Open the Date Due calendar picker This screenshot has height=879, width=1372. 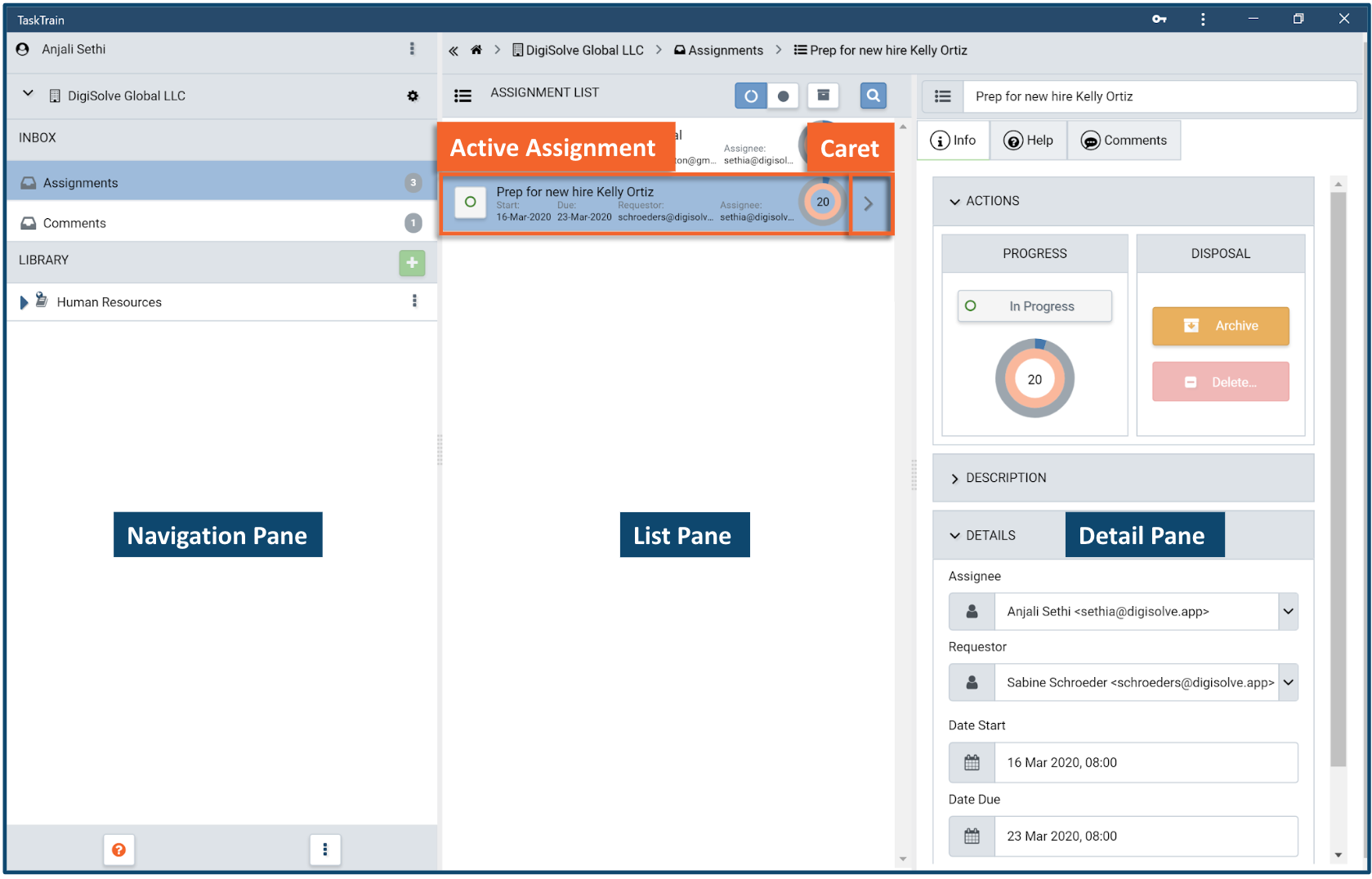tap(972, 836)
